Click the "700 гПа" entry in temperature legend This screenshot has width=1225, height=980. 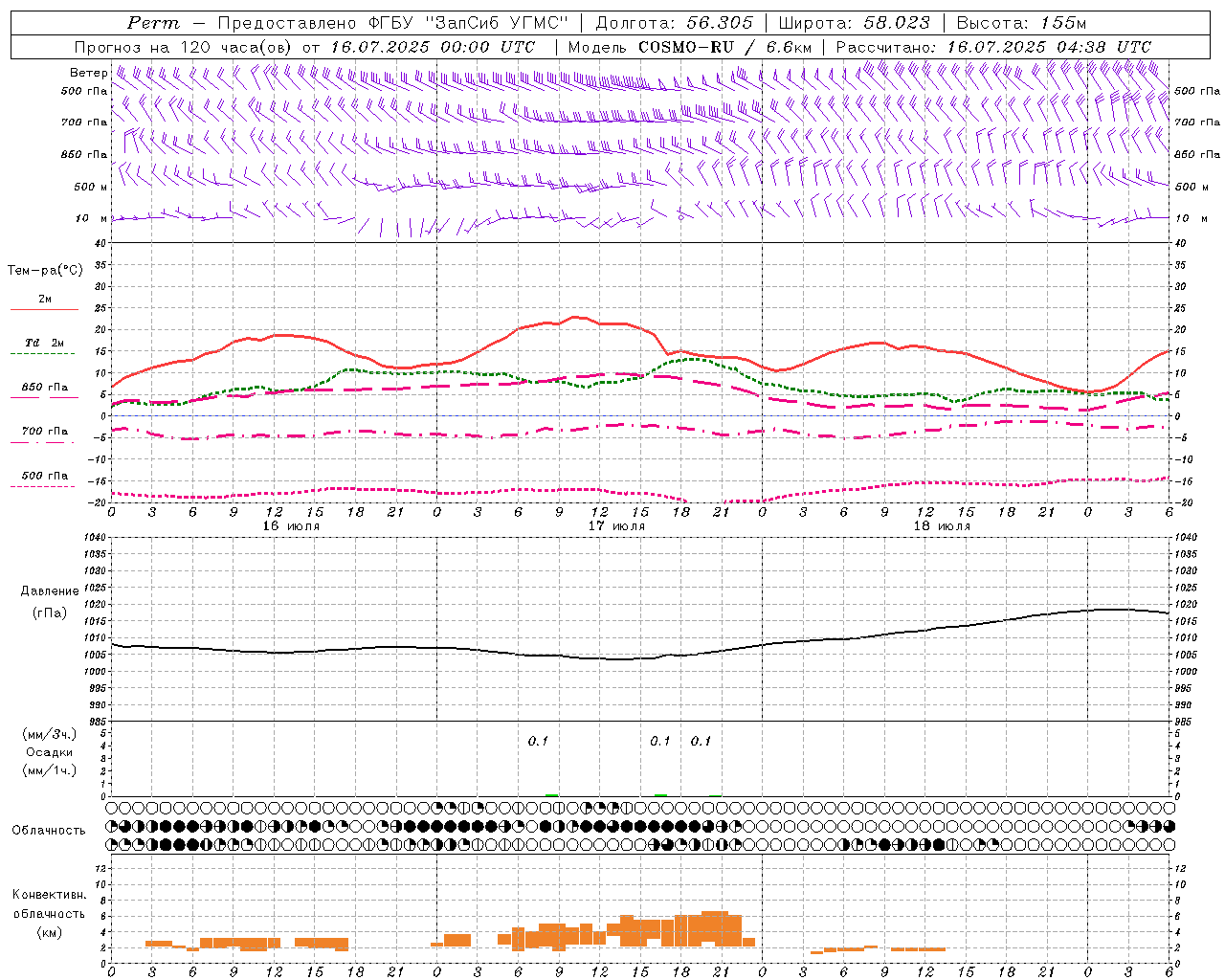coord(45,432)
